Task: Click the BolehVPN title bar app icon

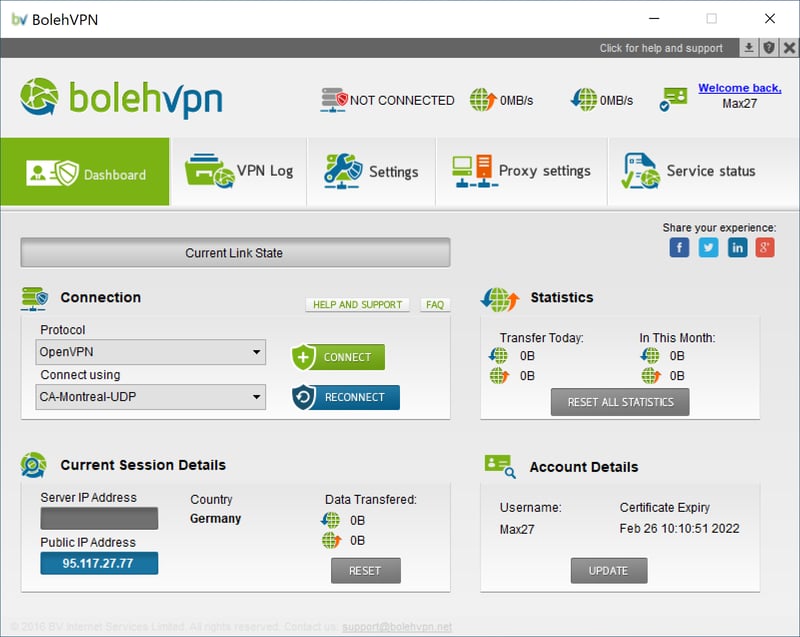Action: point(19,19)
